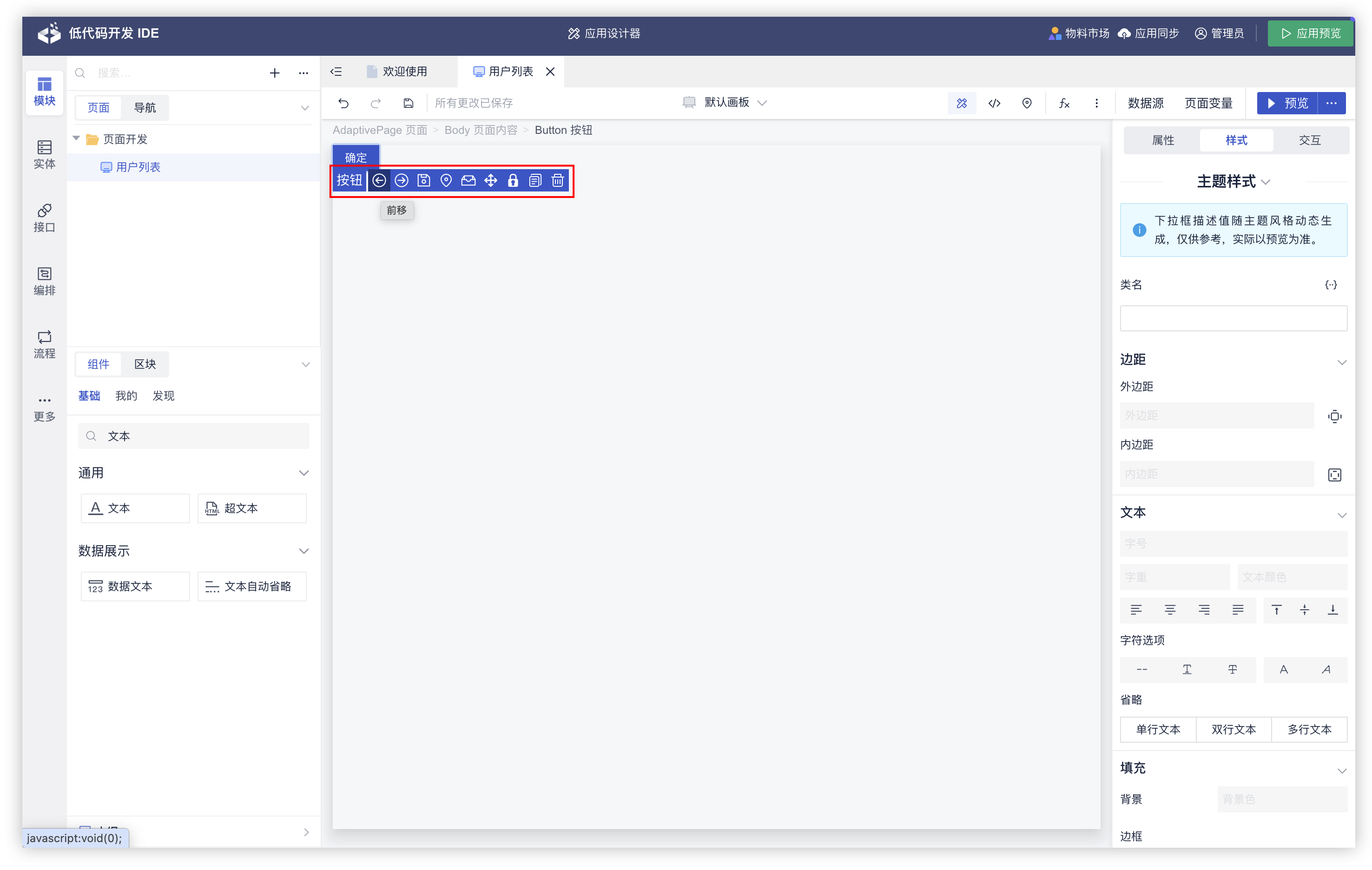
Task: Switch to the 属性 properties tab
Action: pos(1162,140)
